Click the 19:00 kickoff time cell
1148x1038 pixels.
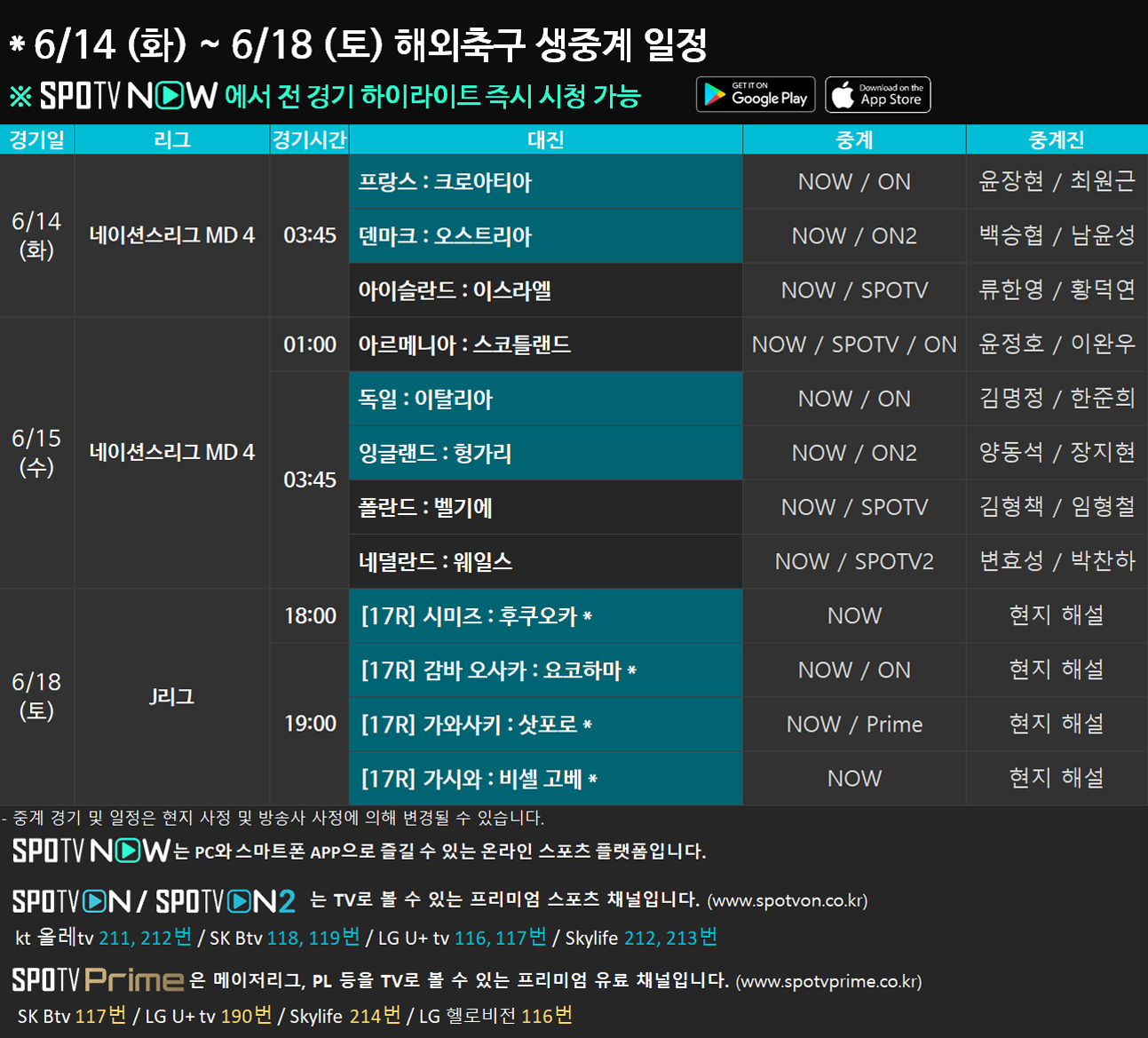[x=309, y=724]
